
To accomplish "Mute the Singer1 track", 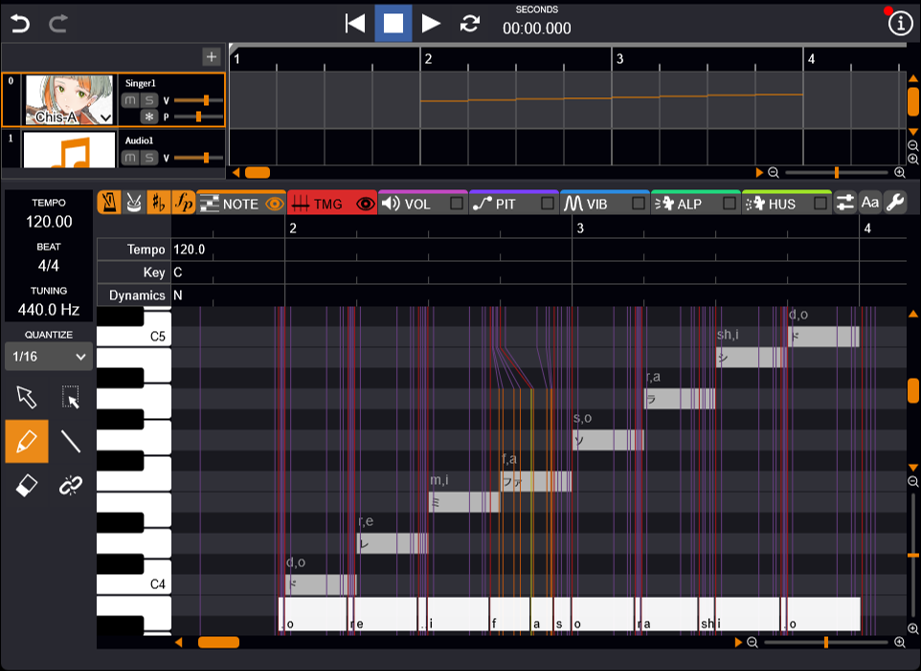I will pos(131,100).
